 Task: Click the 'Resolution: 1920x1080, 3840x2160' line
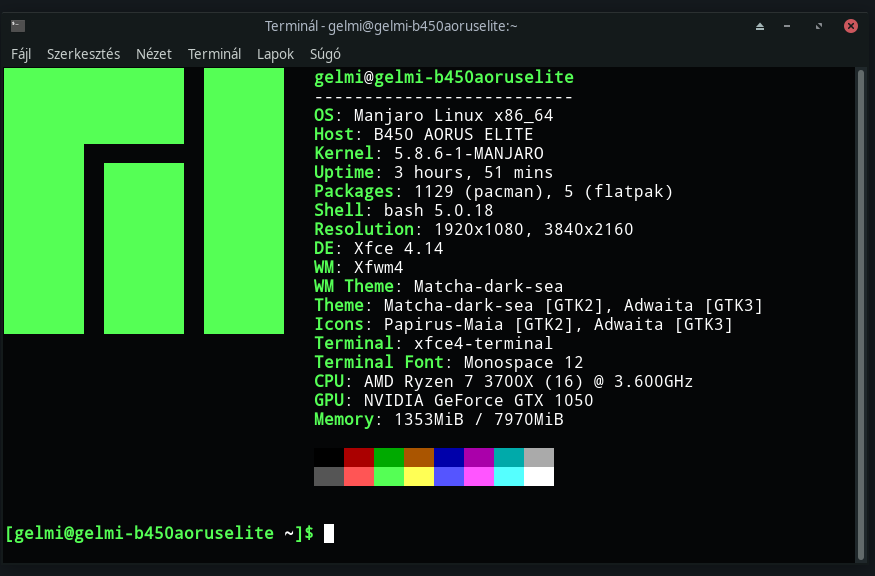(x=474, y=229)
